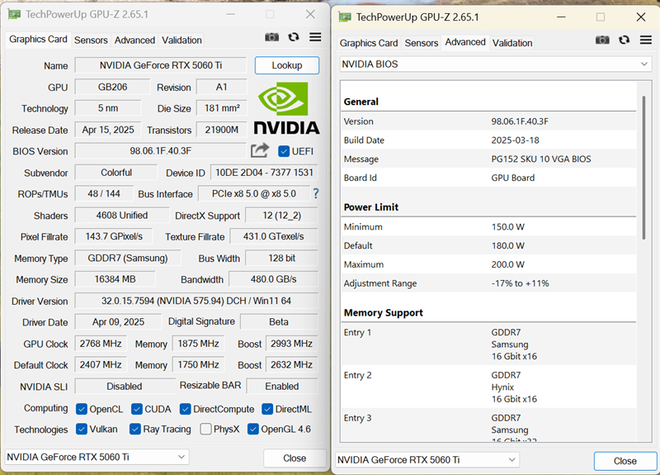Toggle the PhysX checkbox
Viewport: 660px width, 475px height.
pyautogui.click(x=205, y=429)
